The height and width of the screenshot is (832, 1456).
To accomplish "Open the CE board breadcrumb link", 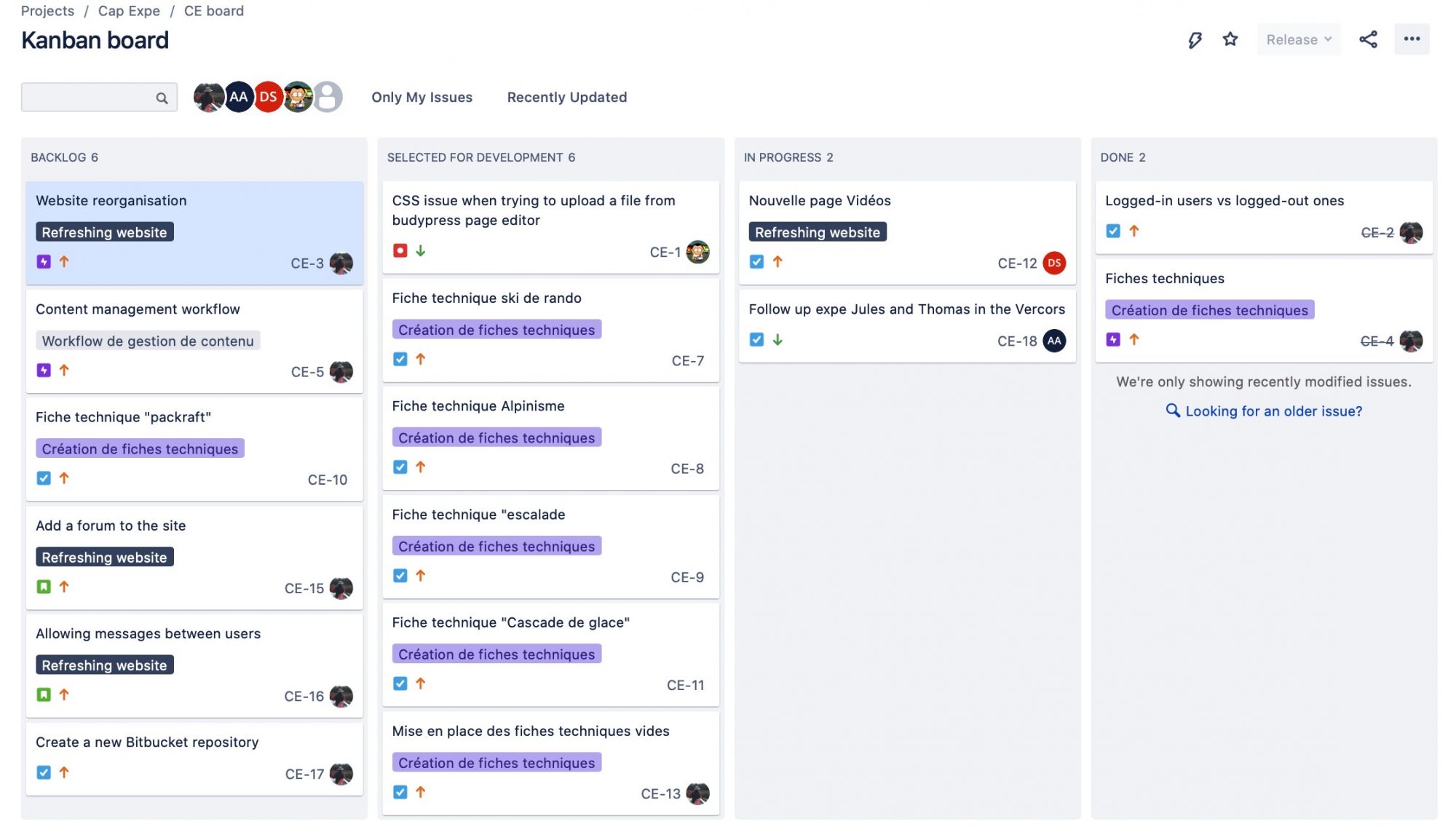I will pyautogui.click(x=214, y=11).
